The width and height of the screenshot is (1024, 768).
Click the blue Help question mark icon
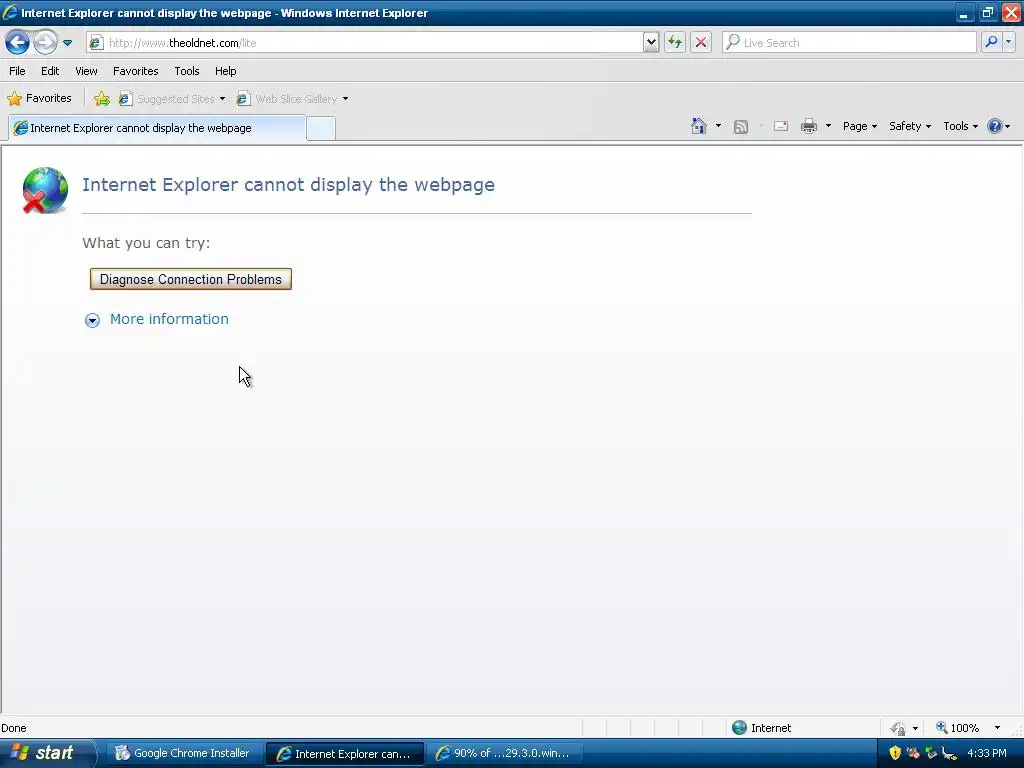click(x=995, y=127)
